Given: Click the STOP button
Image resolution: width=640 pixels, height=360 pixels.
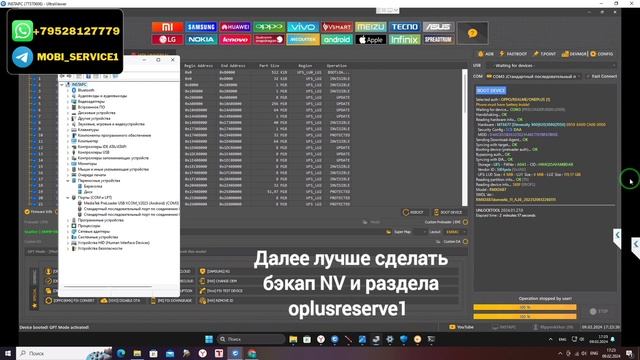Looking at the screenshot, I should (x=599, y=311).
